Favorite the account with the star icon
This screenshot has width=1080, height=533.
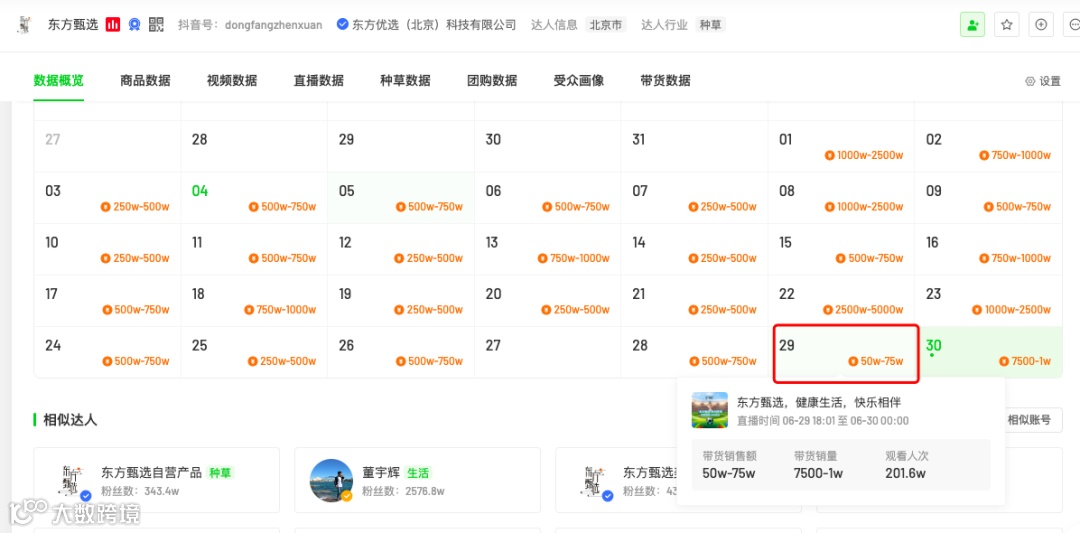[1007, 25]
